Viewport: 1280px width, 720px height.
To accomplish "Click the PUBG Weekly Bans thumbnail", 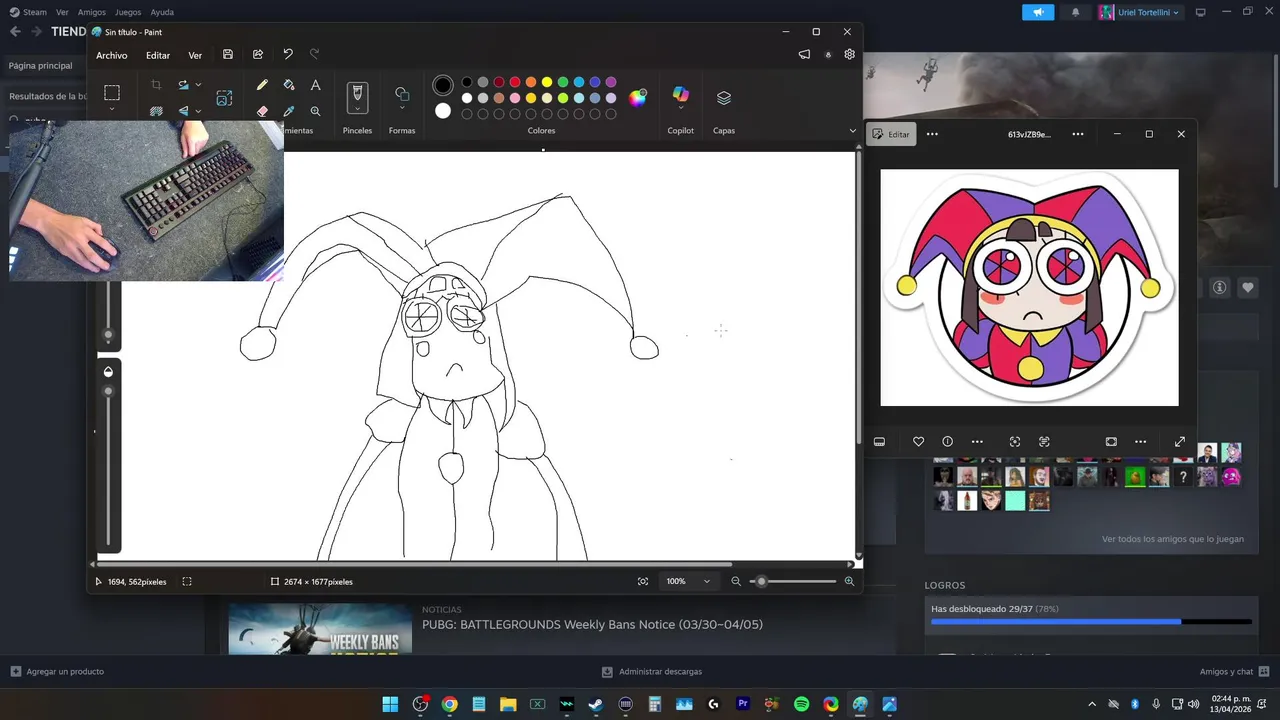I will pyautogui.click(x=320, y=629).
